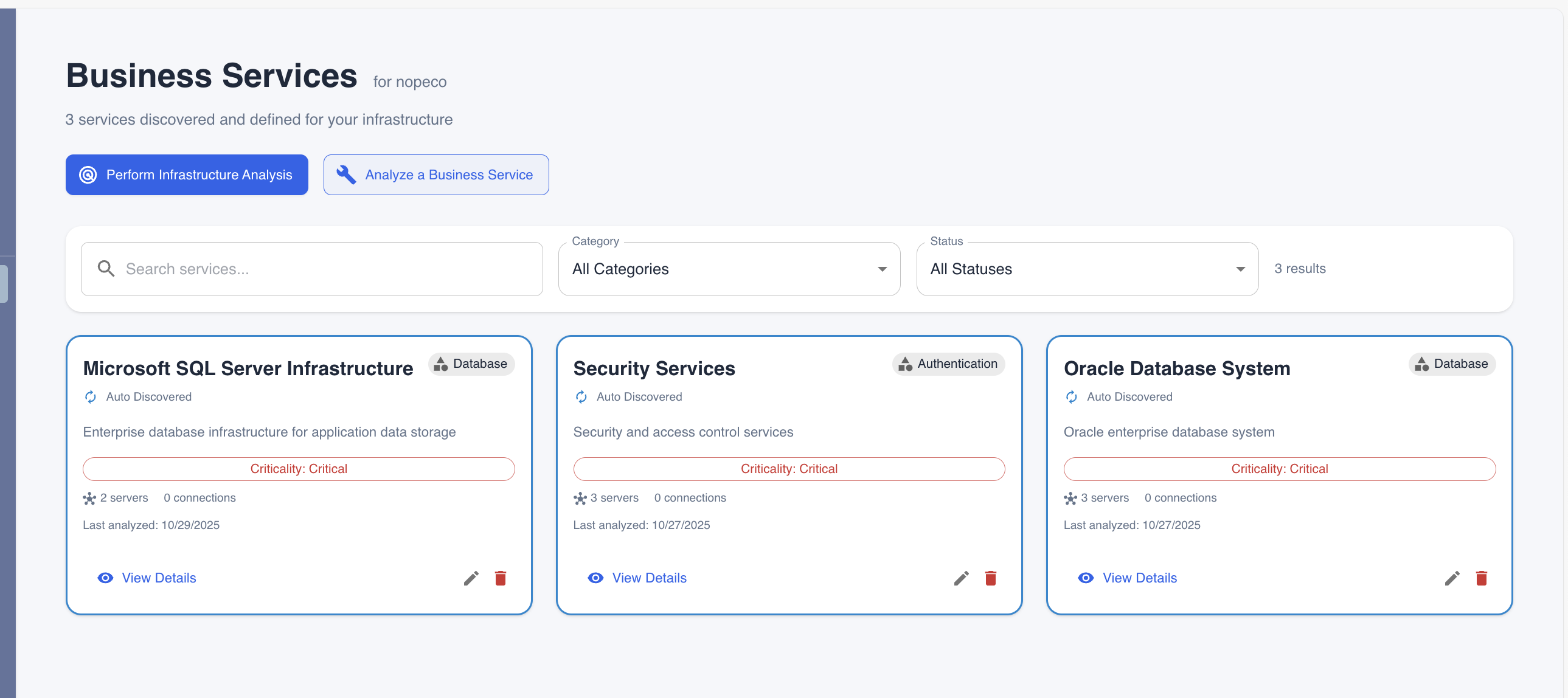Click the target icon on Perform Infrastructure Analysis
The height and width of the screenshot is (698, 1568).
[87, 174]
